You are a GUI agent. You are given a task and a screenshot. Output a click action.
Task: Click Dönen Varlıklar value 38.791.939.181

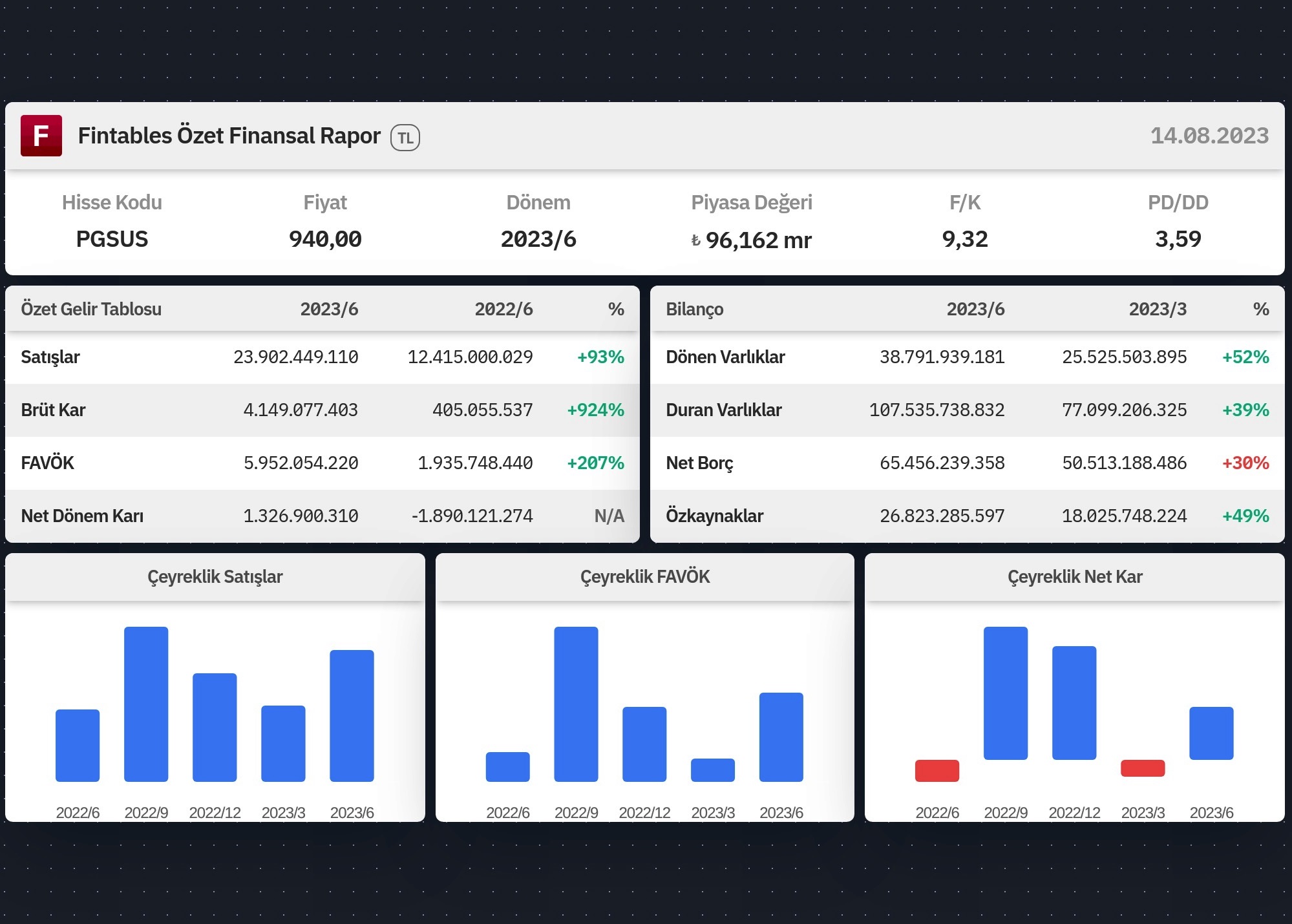pos(942,357)
